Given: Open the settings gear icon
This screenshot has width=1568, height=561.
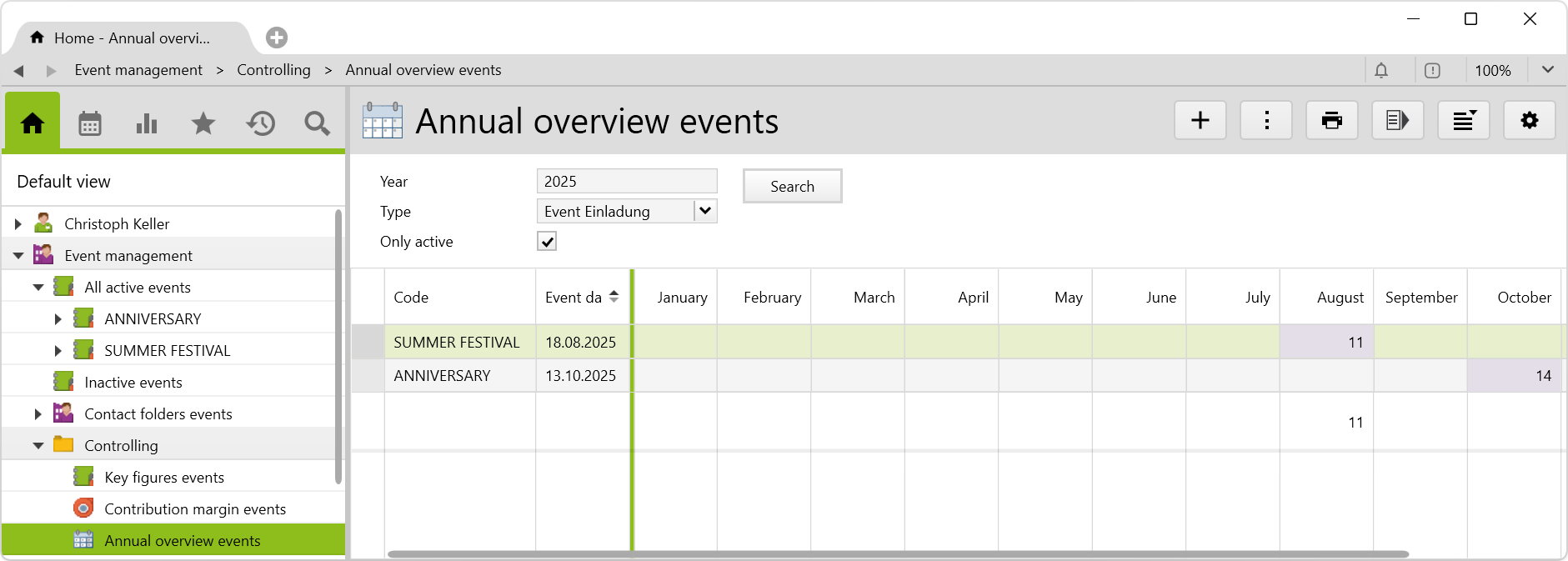Looking at the screenshot, I should pos(1529,121).
